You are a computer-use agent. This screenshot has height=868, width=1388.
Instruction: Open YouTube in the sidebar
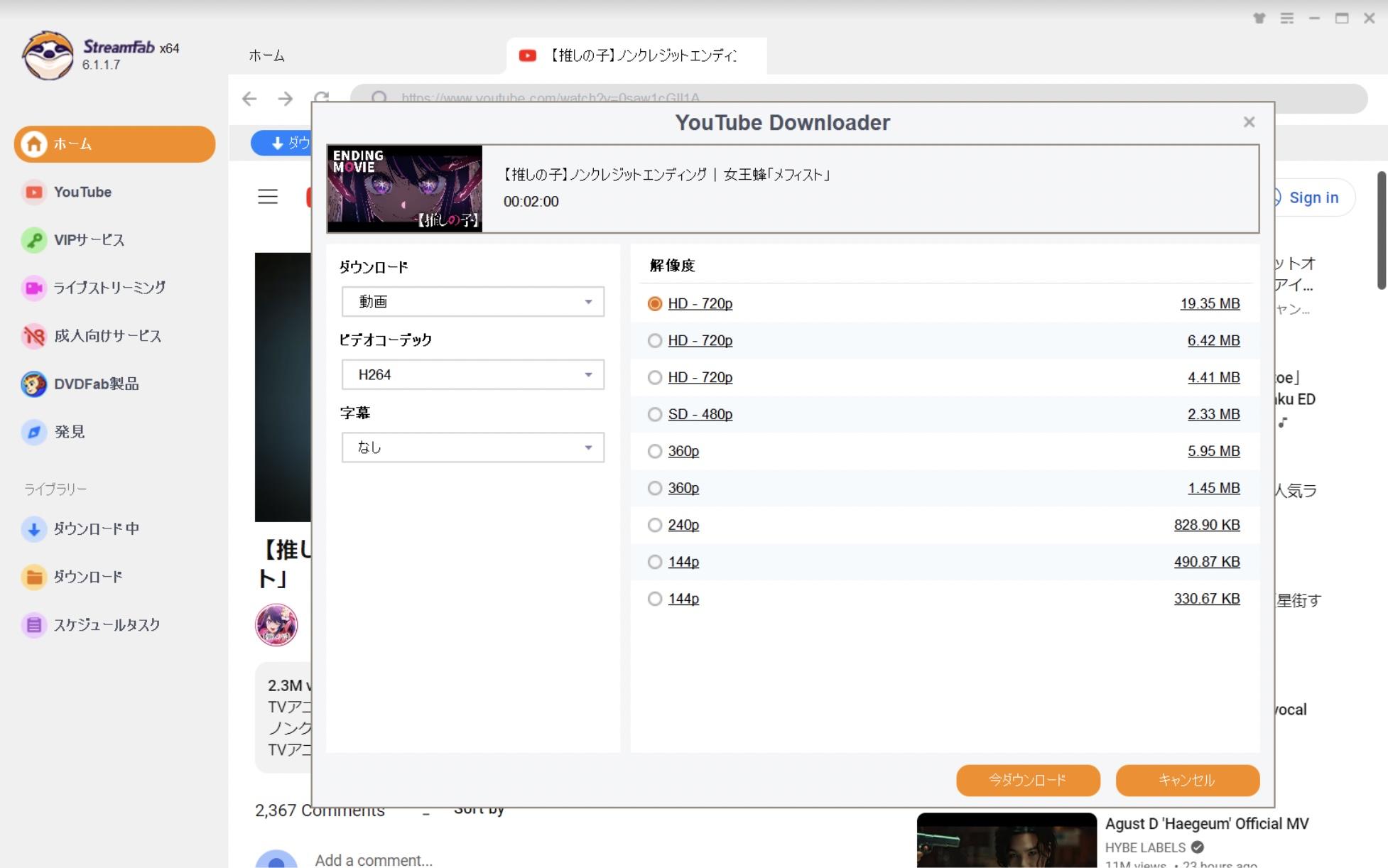tap(67, 192)
